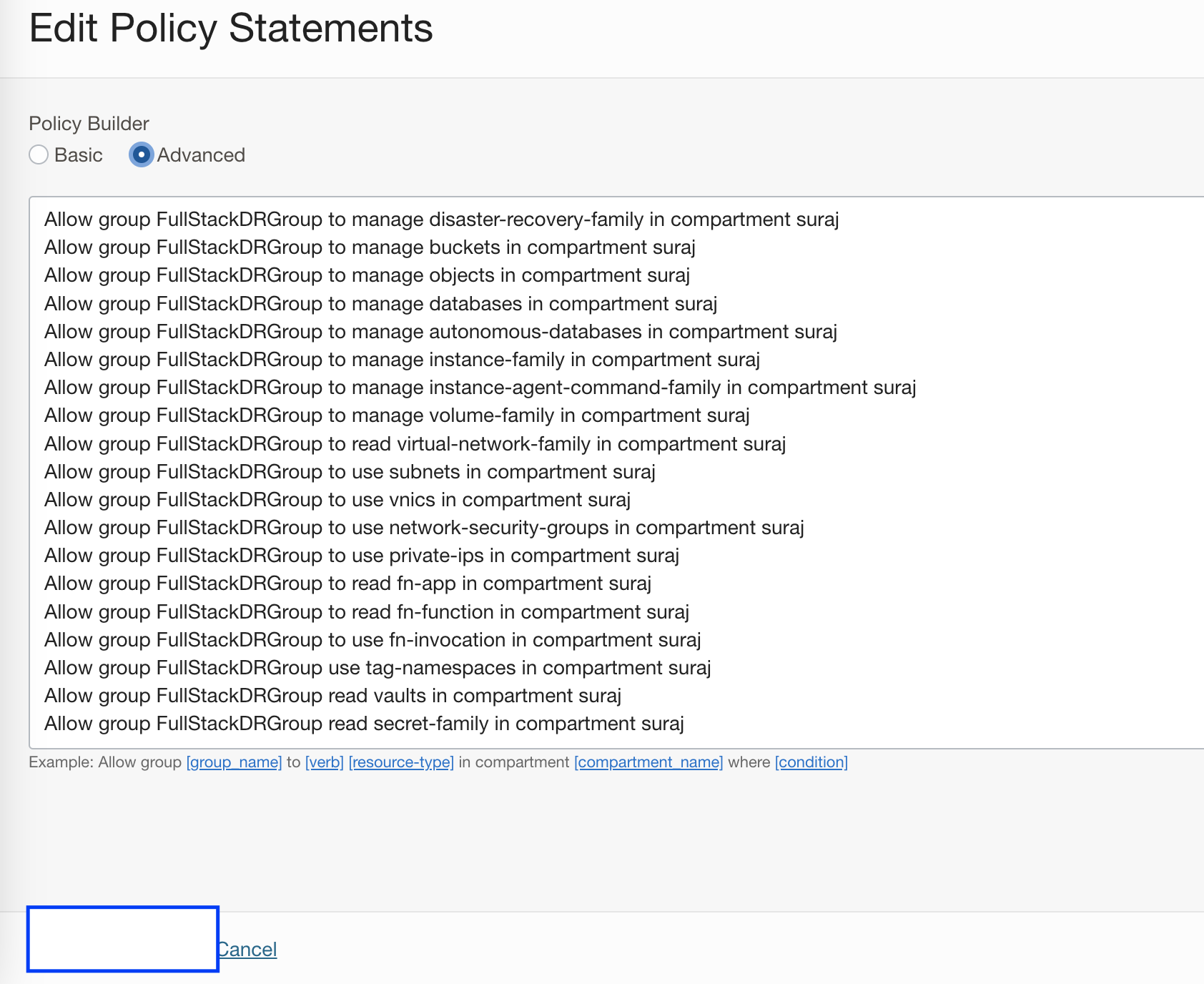This screenshot has width=1204, height=984.
Task: Open the [verb] example link
Action: pyautogui.click(x=325, y=762)
